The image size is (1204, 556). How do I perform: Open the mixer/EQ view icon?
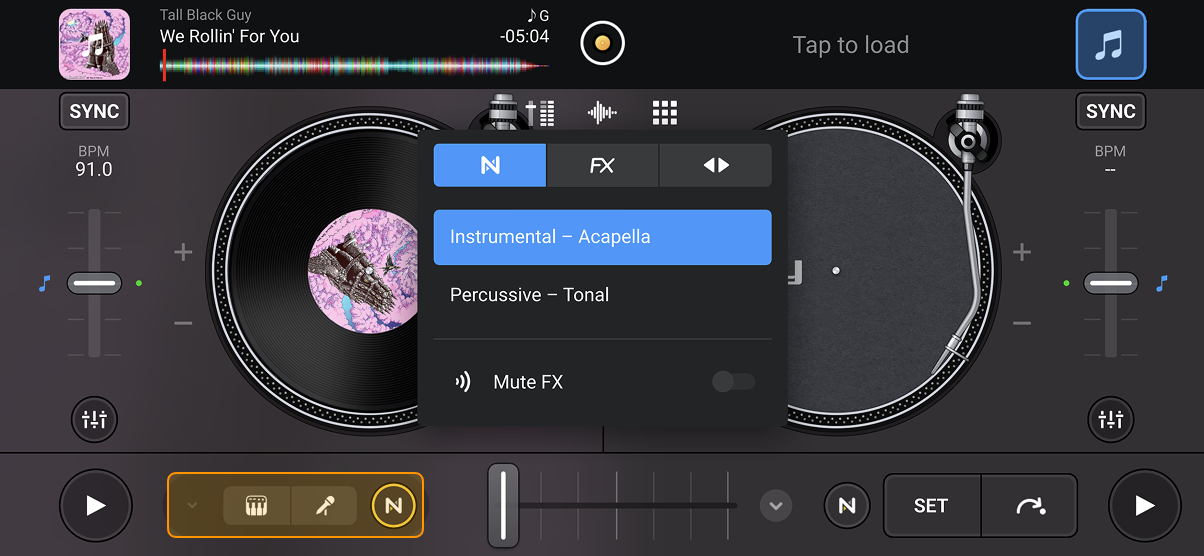coord(540,112)
